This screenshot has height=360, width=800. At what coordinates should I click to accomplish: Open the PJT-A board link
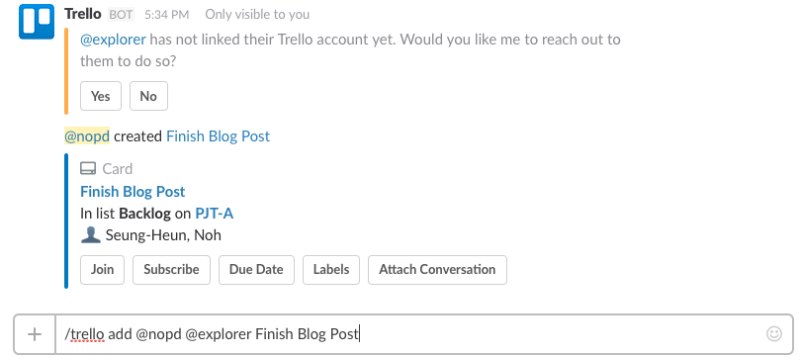click(214, 213)
